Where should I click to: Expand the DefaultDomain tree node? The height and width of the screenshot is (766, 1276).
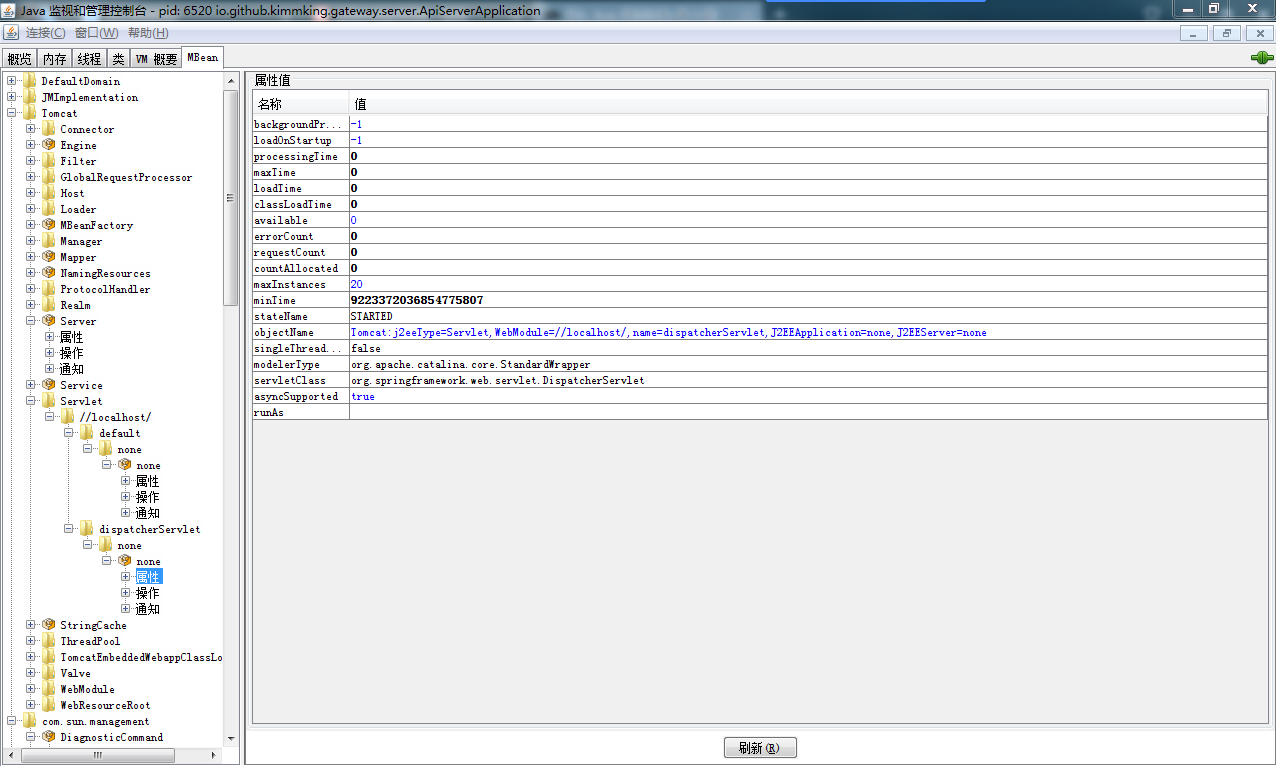12,81
